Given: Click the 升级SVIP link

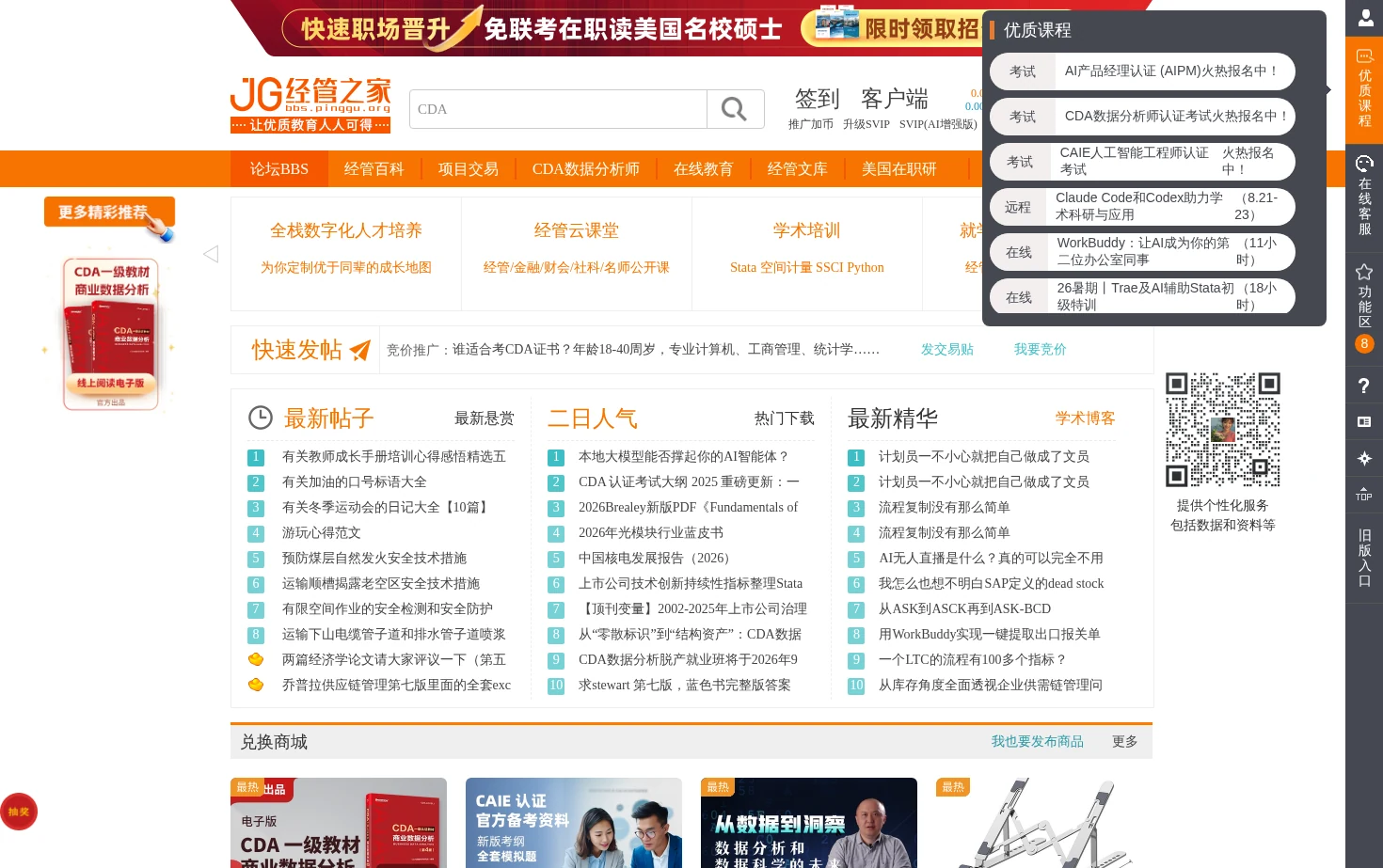Looking at the screenshot, I should pos(866,124).
